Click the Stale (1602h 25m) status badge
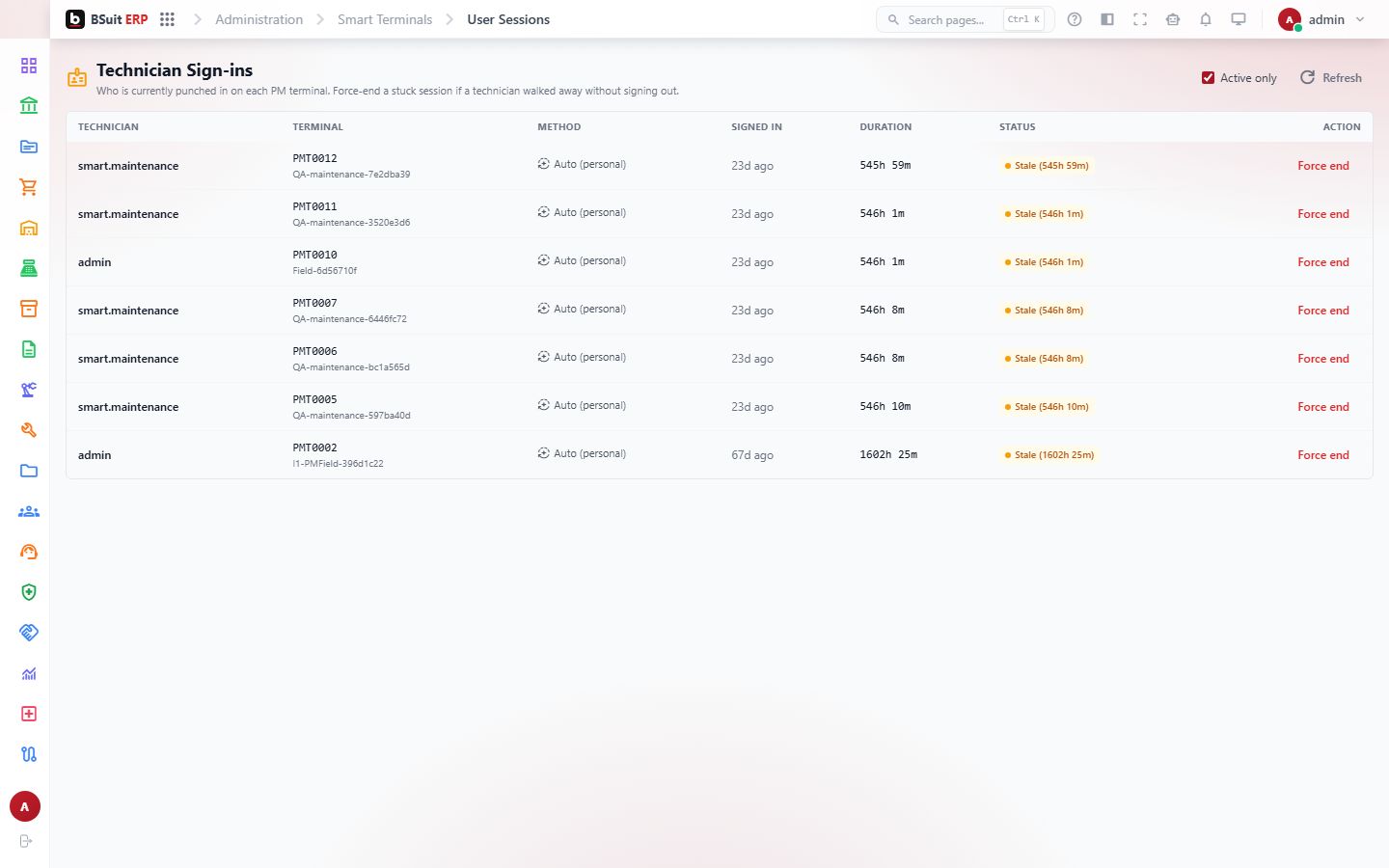The image size is (1389, 868). (x=1049, y=455)
